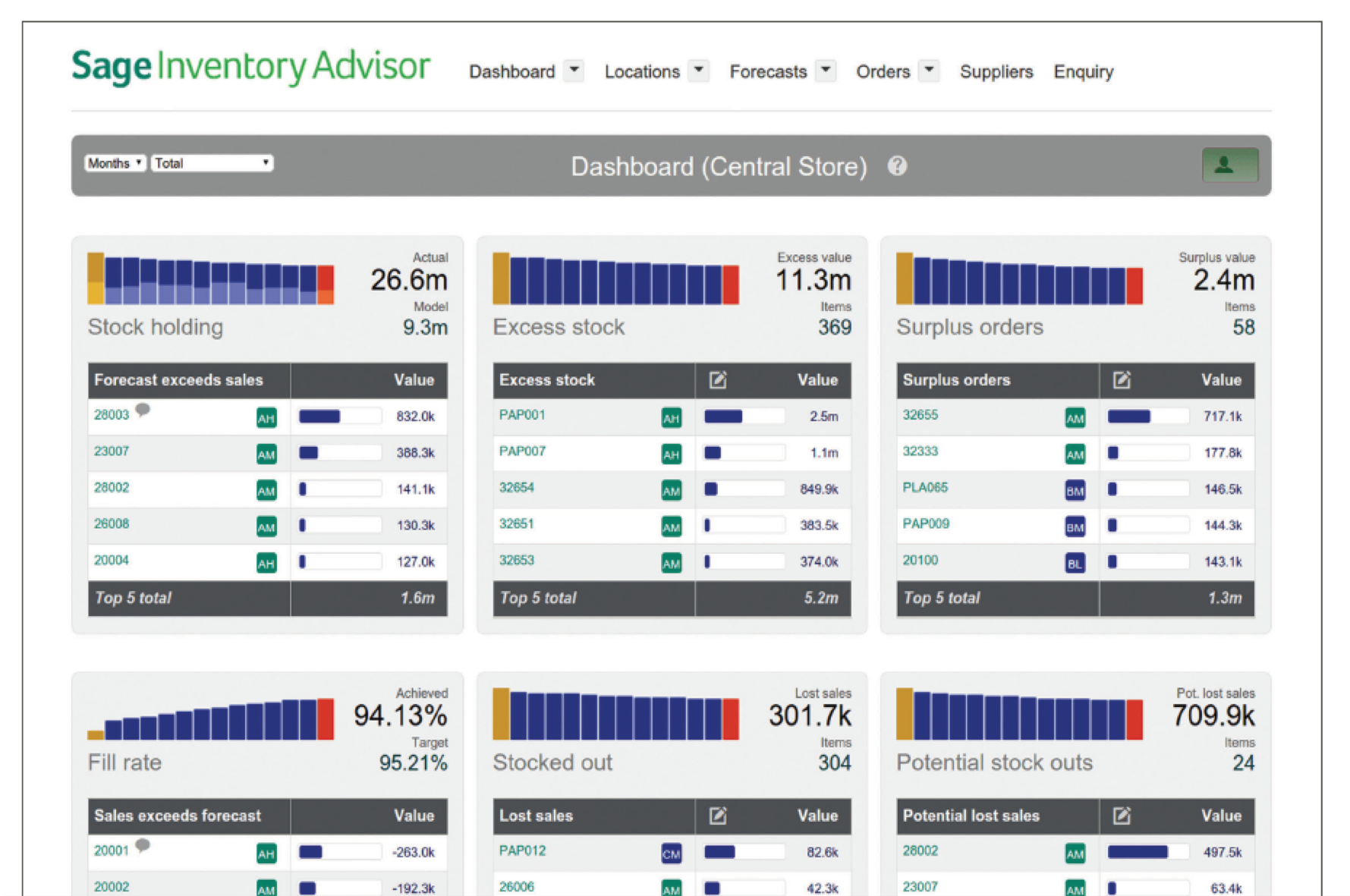Open the Enquiry menu item
Image resolution: width=1350 pixels, height=896 pixels.
click(x=1083, y=72)
